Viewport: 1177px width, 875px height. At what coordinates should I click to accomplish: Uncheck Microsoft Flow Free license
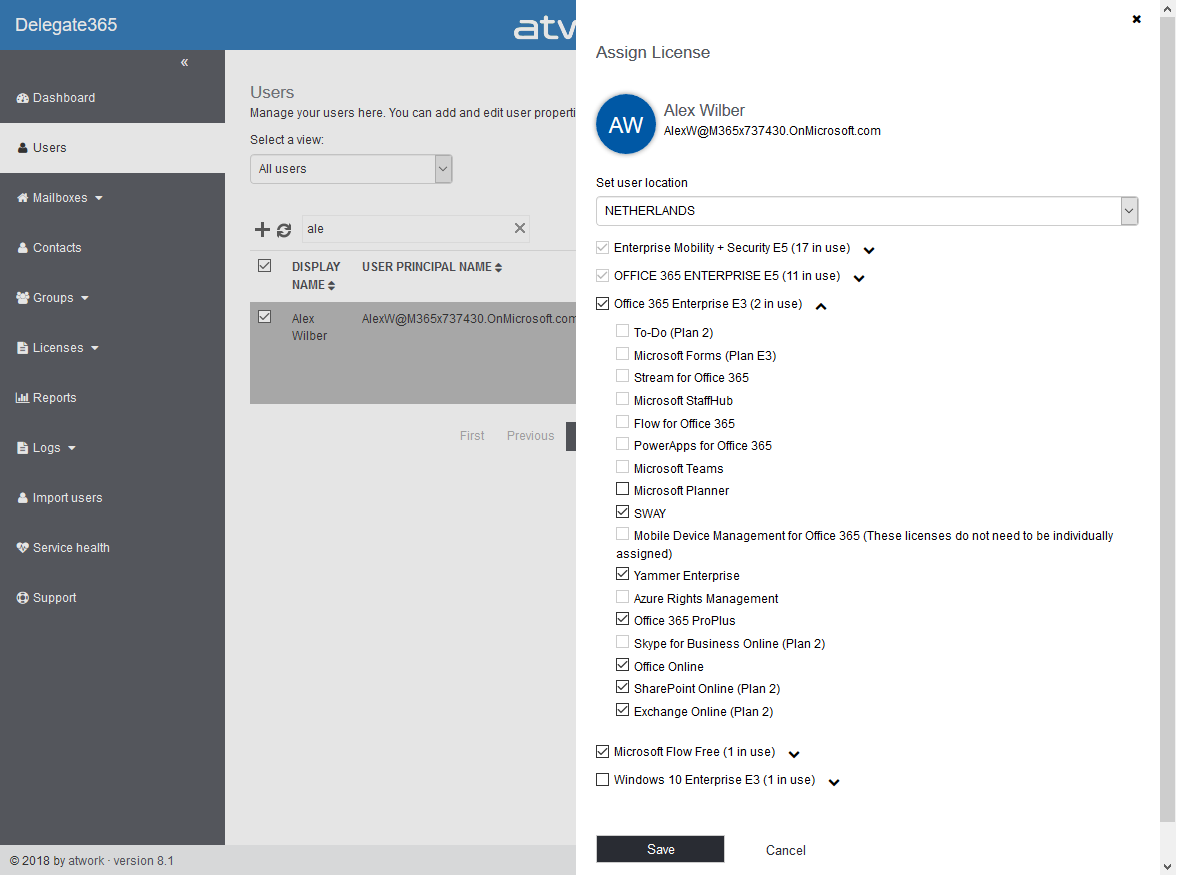(603, 751)
